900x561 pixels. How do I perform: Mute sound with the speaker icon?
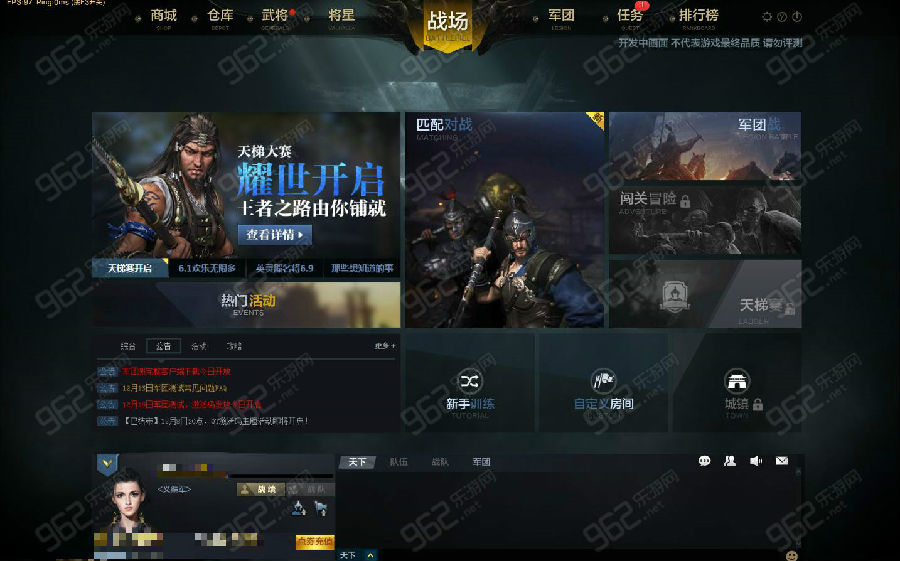pos(756,461)
